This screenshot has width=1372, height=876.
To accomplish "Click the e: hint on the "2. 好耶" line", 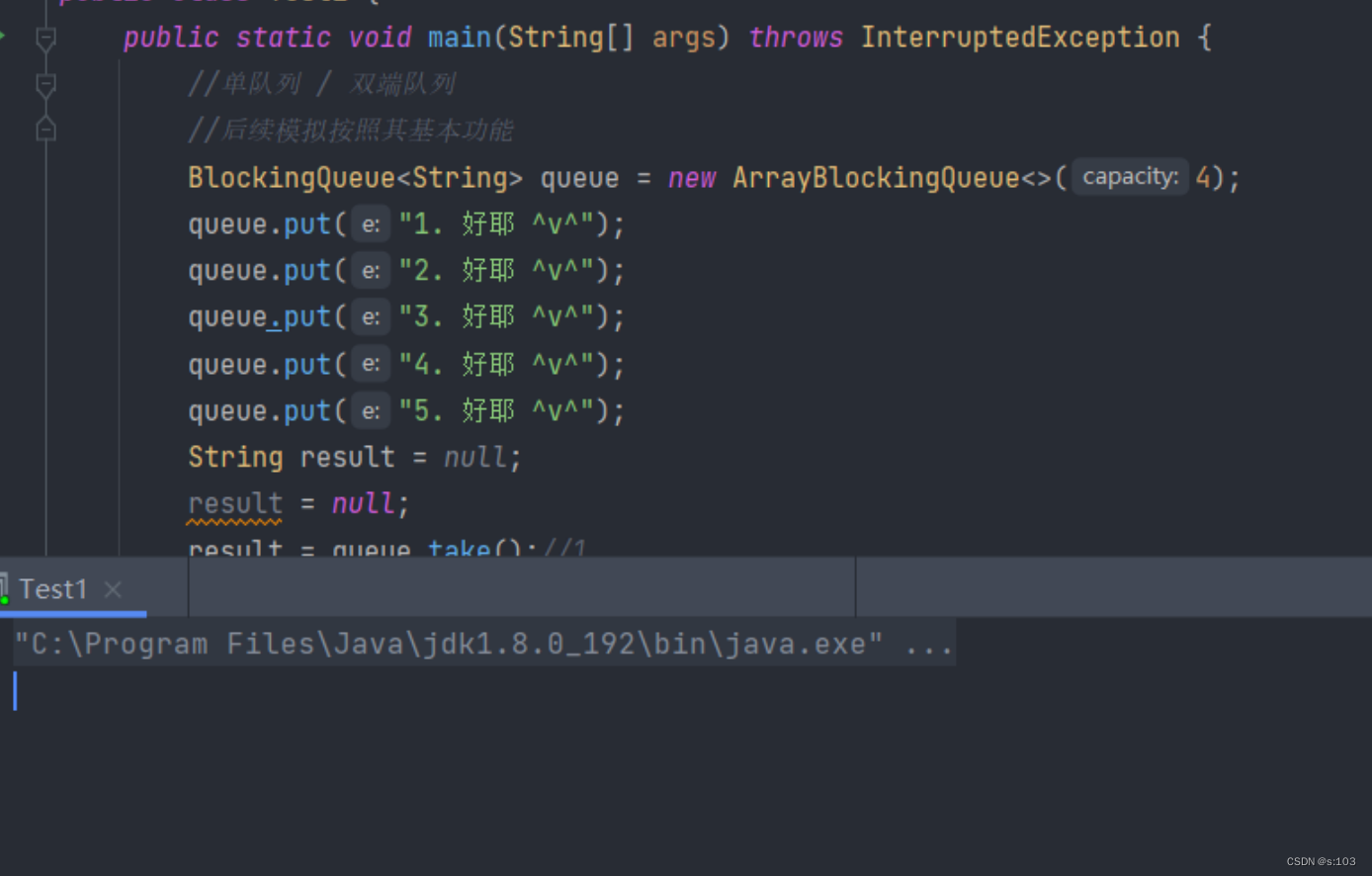I will tap(371, 271).
